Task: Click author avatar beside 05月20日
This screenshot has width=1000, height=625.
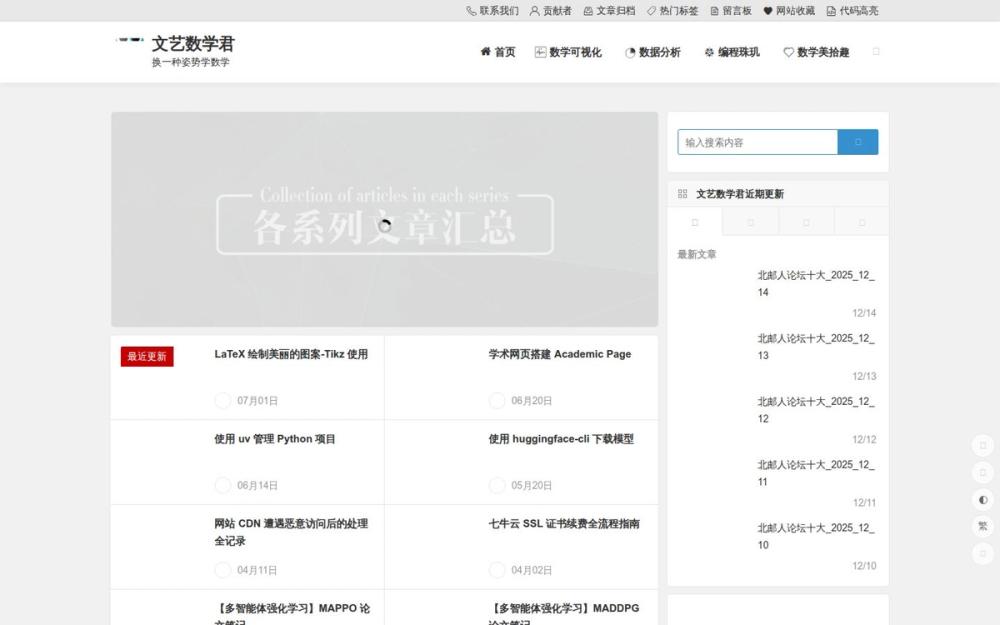Action: point(497,485)
